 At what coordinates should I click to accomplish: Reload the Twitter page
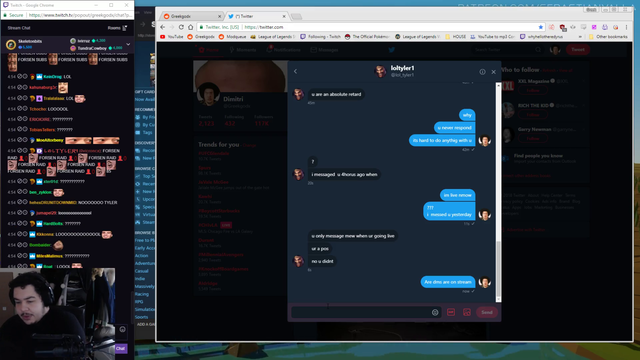(181, 27)
